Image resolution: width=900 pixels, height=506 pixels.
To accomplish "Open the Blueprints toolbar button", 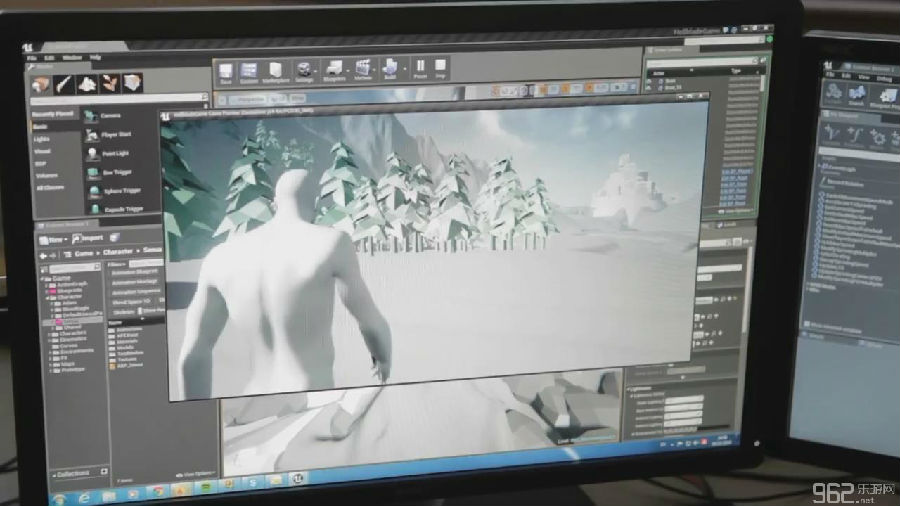I will (334, 71).
